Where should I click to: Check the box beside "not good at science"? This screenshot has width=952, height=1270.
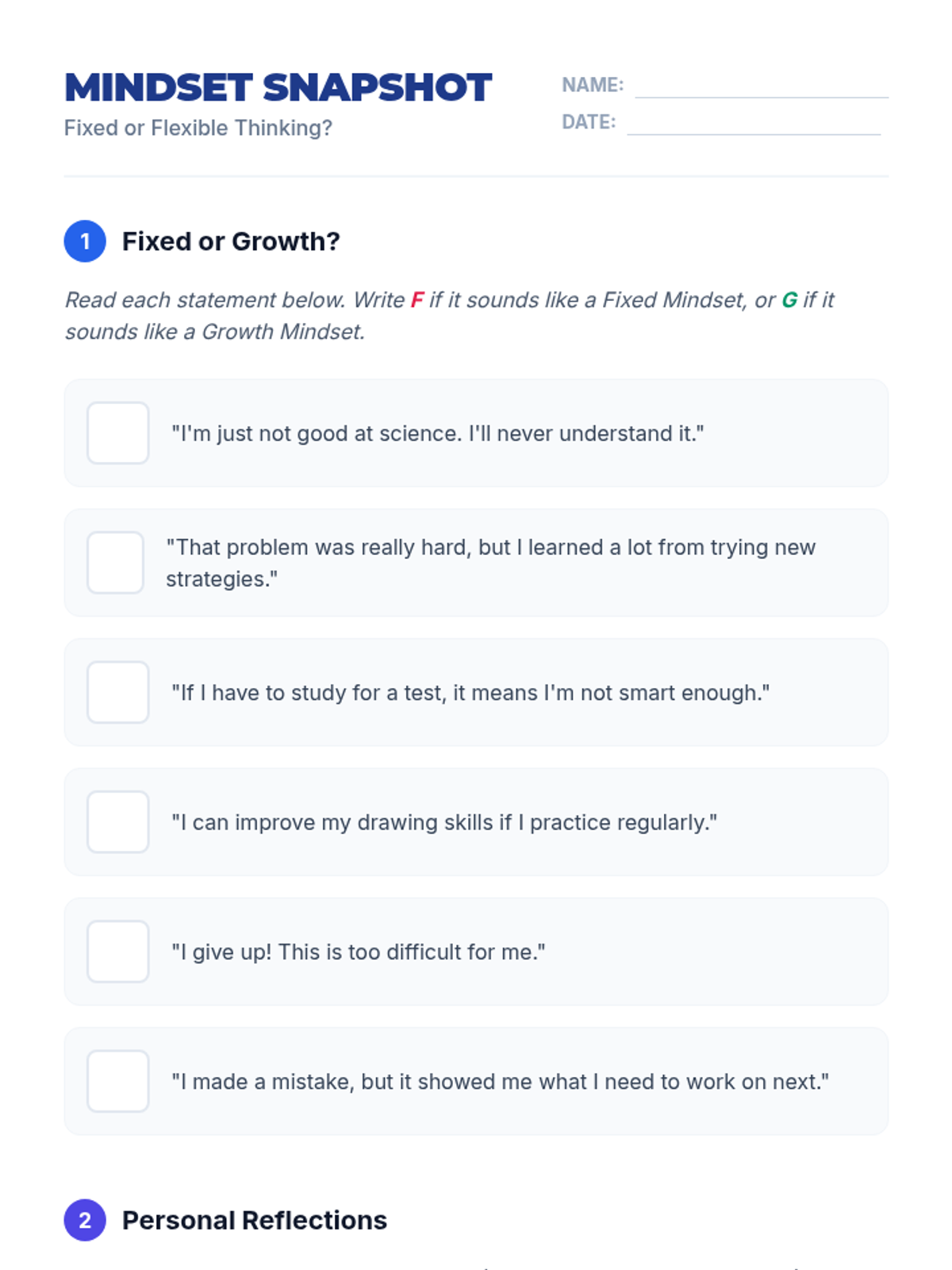[x=118, y=433]
